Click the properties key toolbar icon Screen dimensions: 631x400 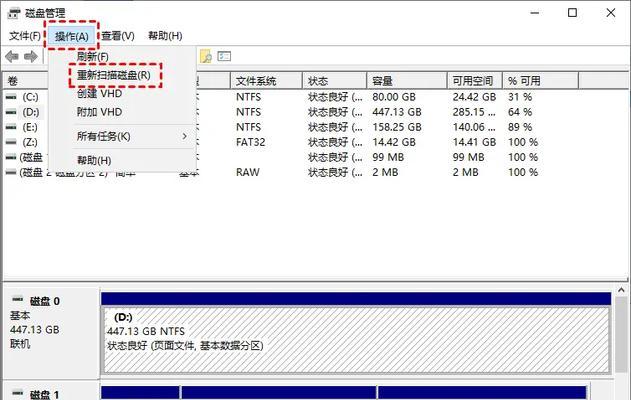click(x=206, y=57)
